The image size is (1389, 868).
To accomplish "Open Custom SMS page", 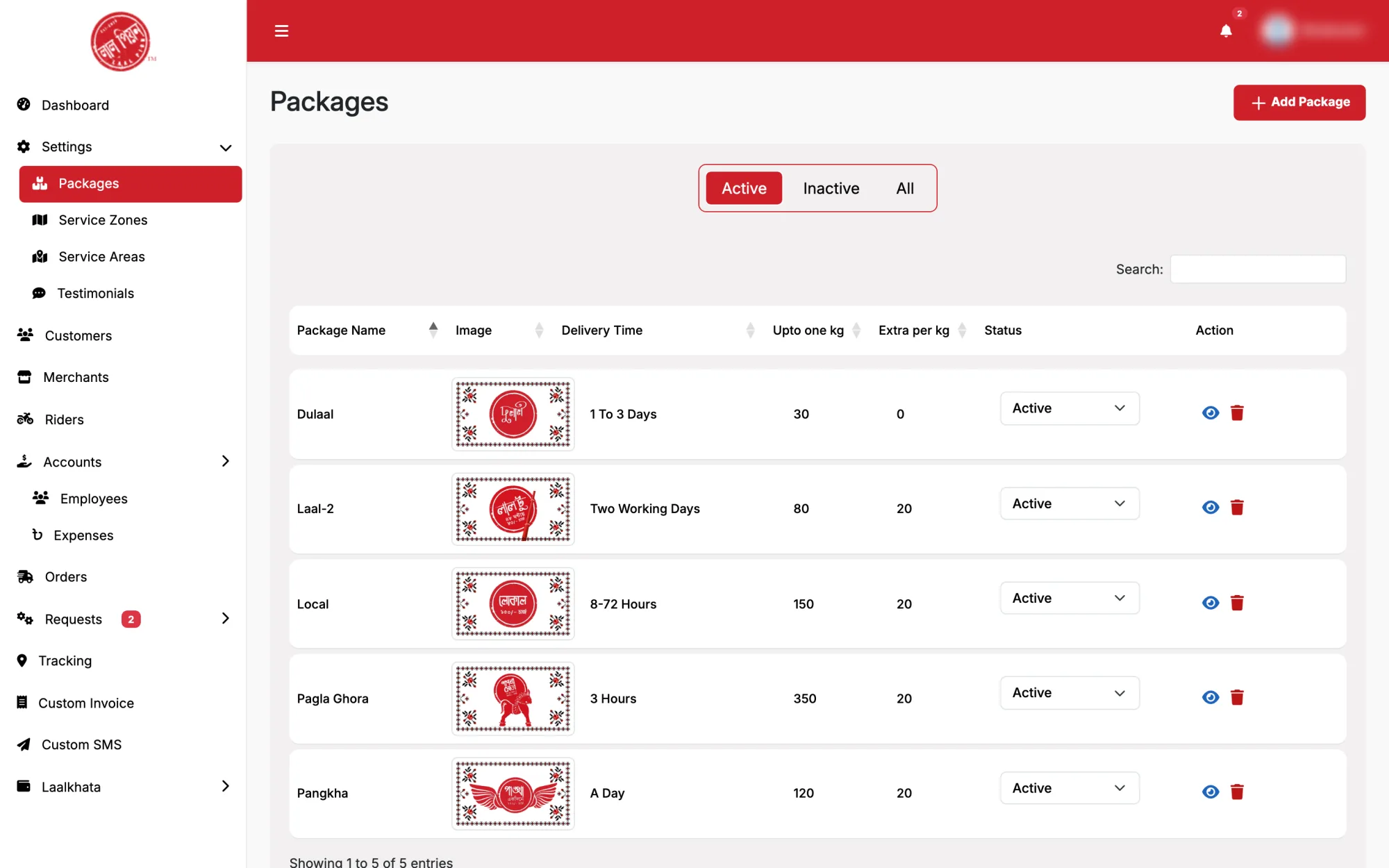I will (x=81, y=745).
